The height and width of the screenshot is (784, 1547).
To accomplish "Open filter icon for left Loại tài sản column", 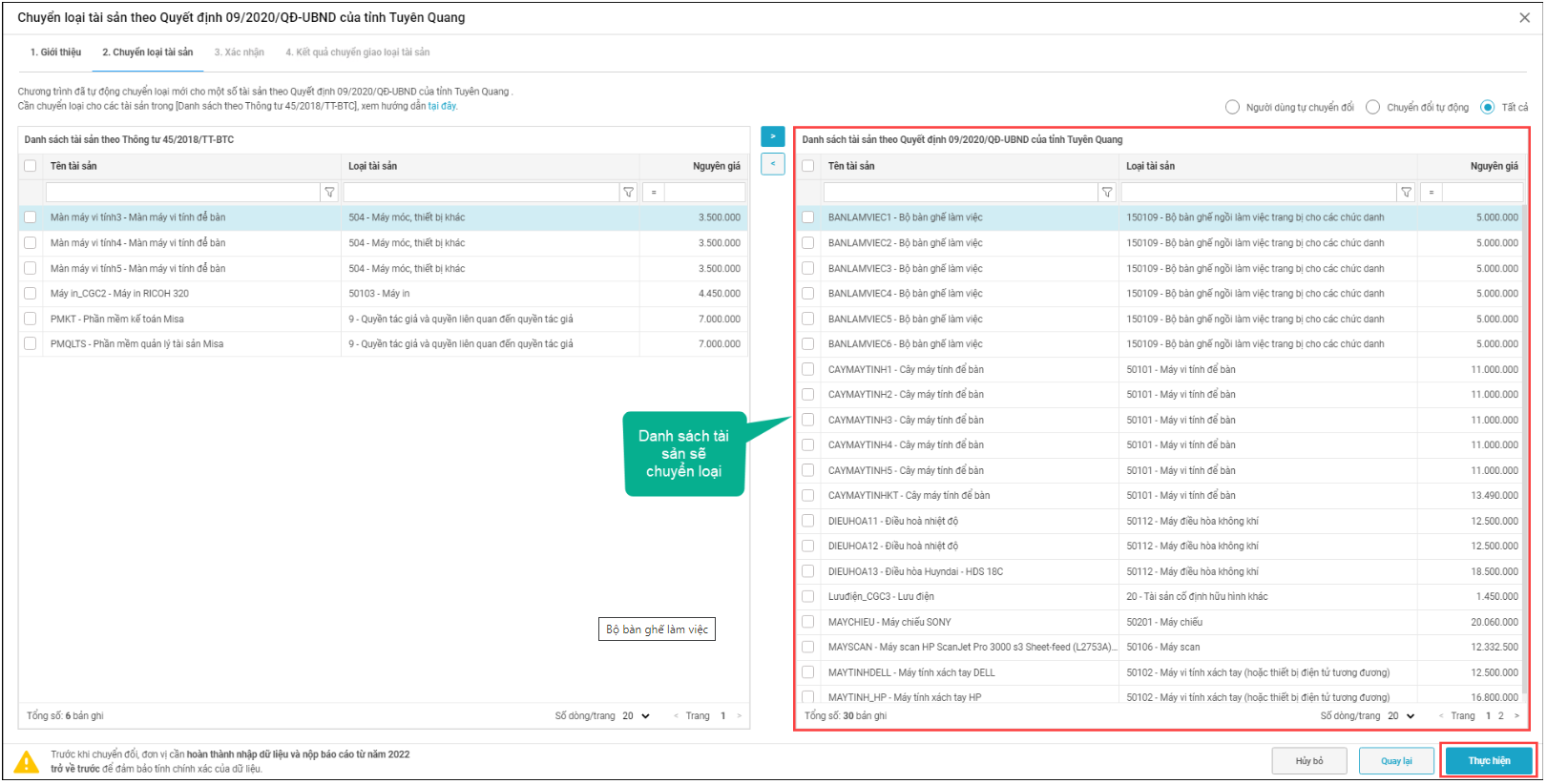I will [628, 193].
